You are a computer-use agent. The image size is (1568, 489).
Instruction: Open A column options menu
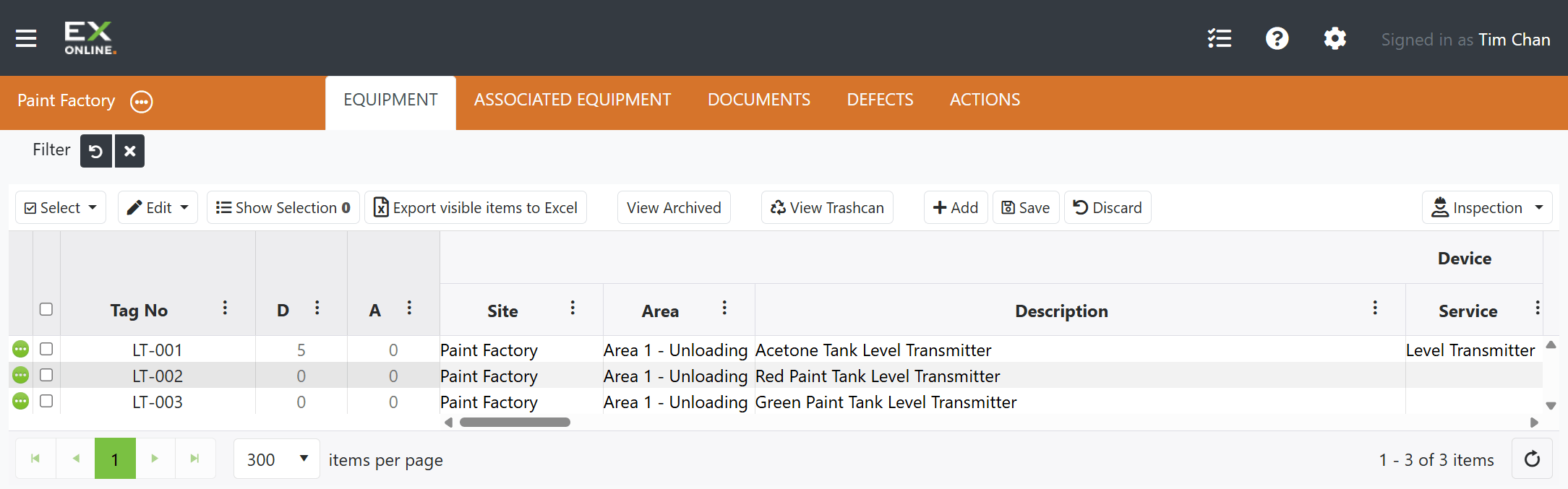[409, 308]
